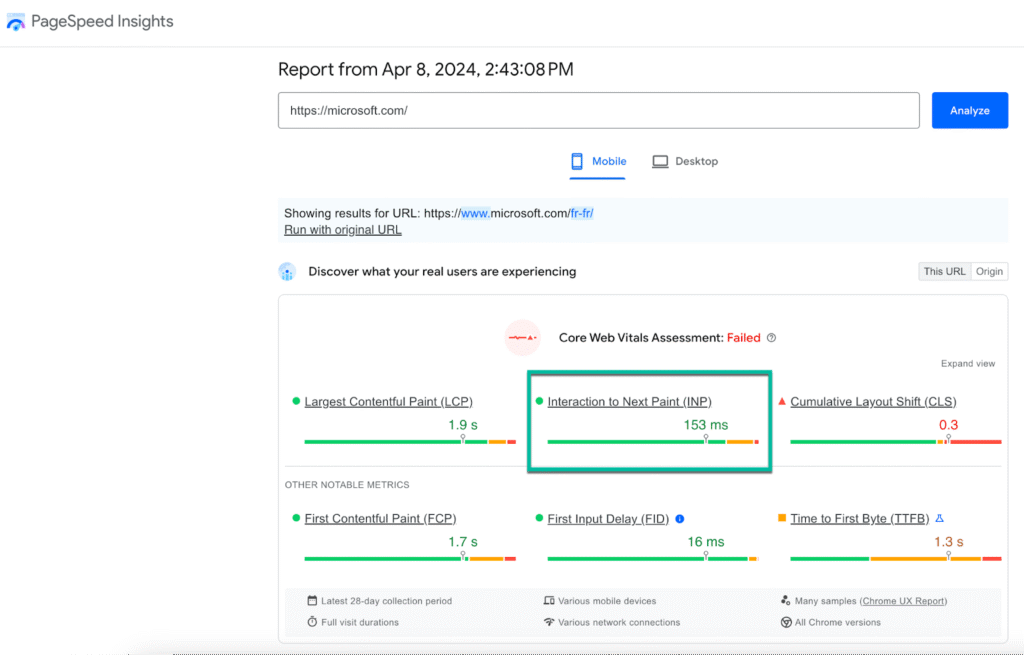Screen dimensions: 1024x655
Task: Click the 16 ms FID value
Action: coord(706,541)
